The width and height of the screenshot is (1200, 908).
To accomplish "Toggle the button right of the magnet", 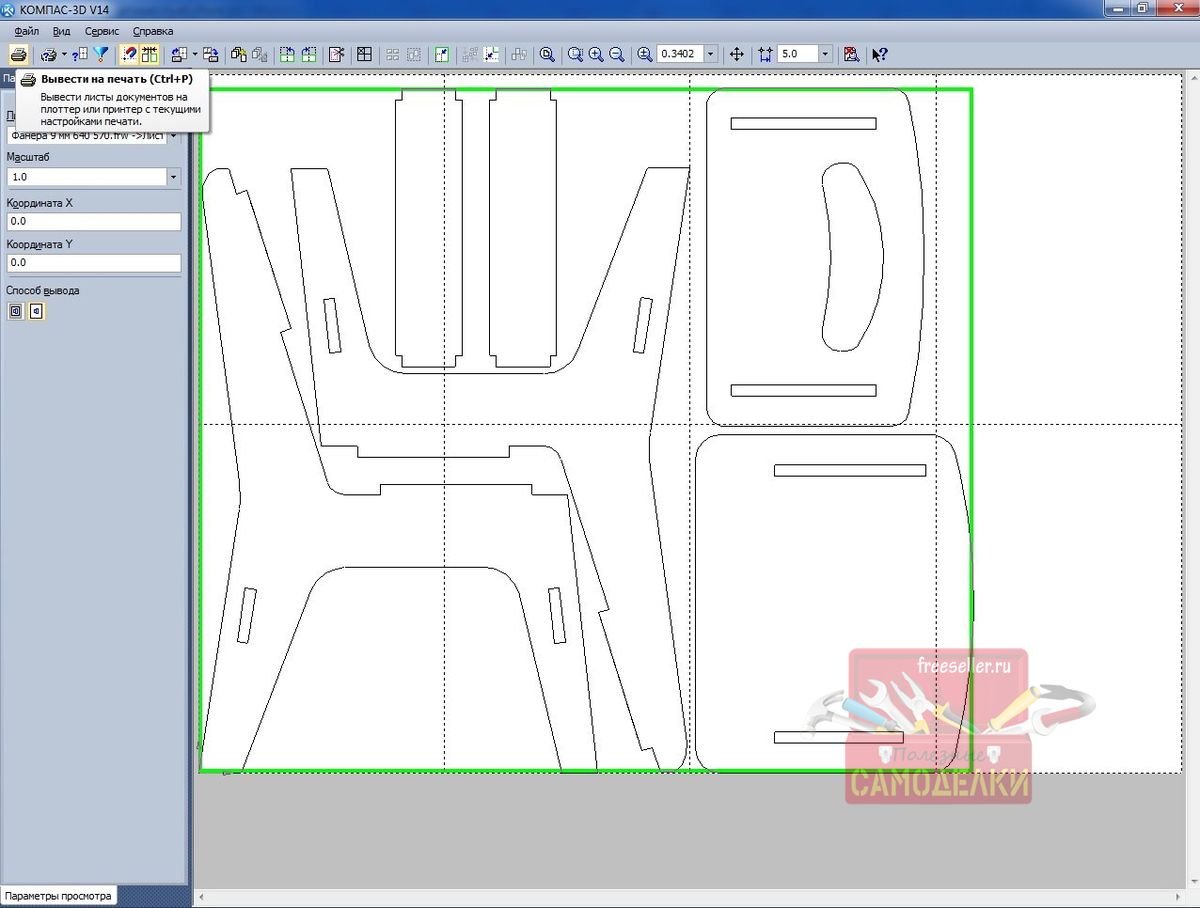I will (x=150, y=54).
